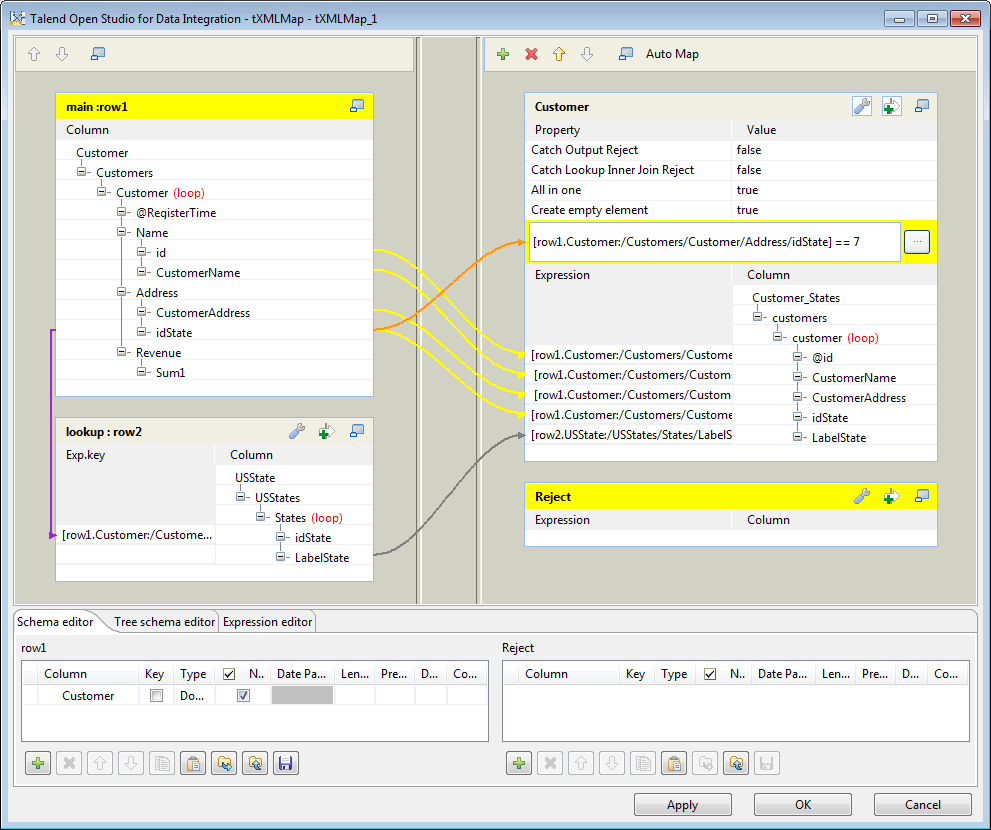Click the Apply button
This screenshot has height=830, width=991.
682,805
